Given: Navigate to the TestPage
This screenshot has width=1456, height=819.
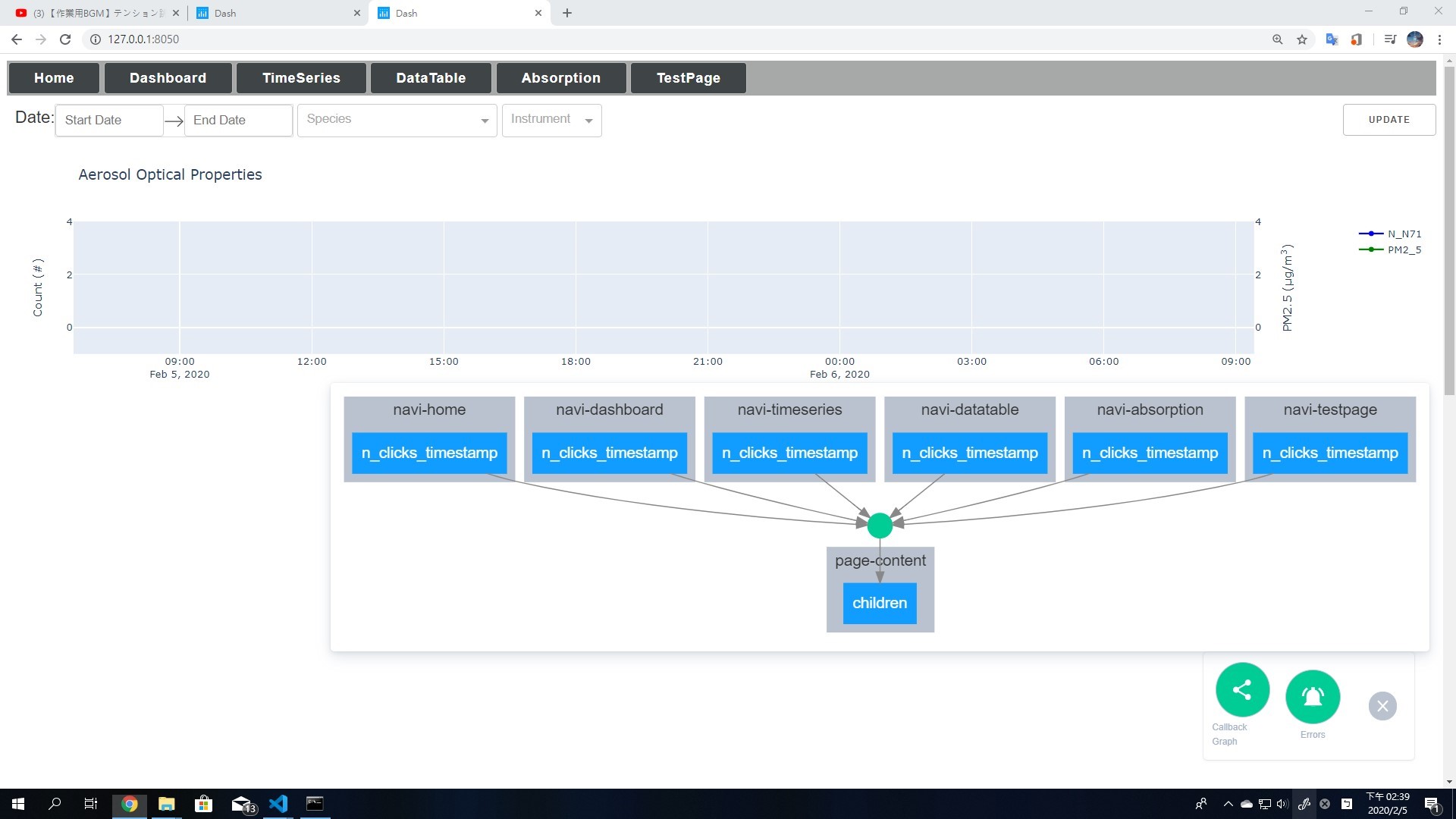Looking at the screenshot, I should (687, 77).
